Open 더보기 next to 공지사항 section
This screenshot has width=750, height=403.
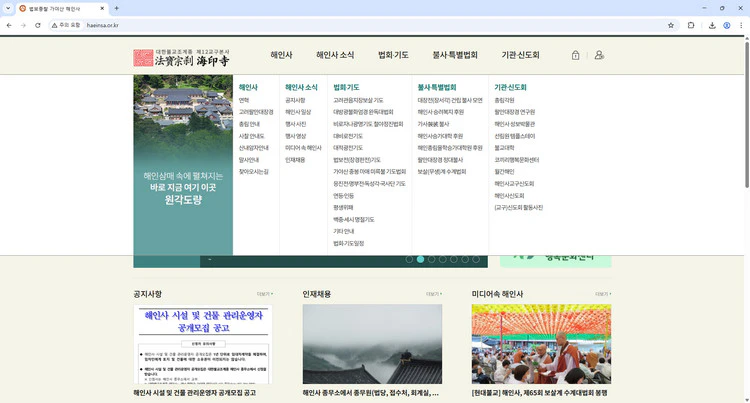tap(265, 294)
